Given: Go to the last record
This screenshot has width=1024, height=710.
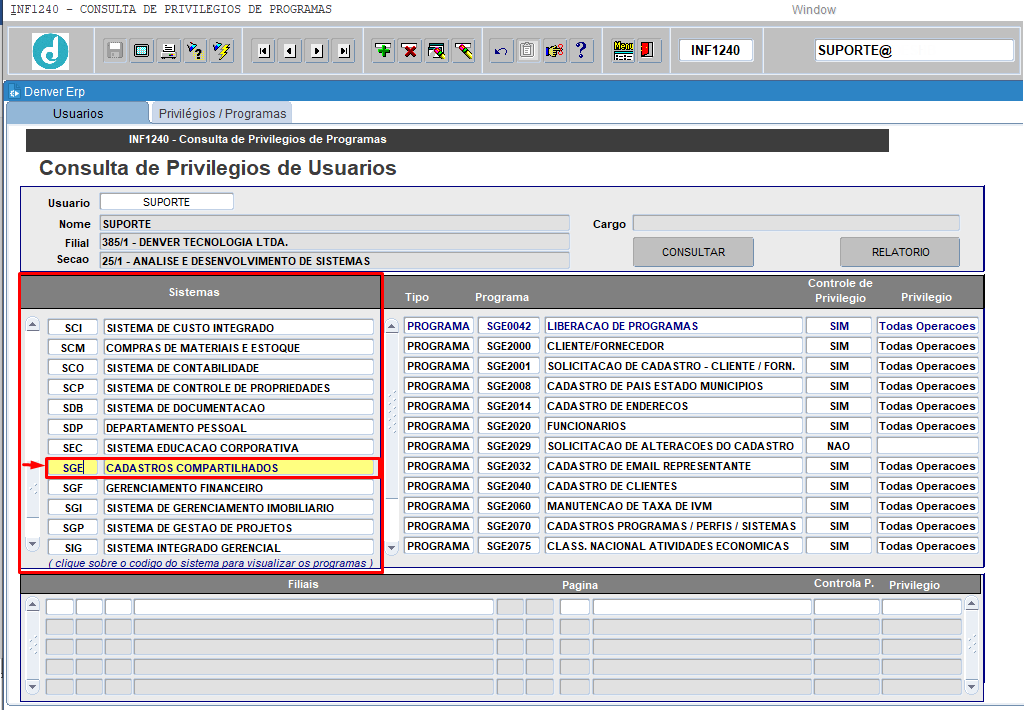Looking at the screenshot, I should tap(344, 50).
